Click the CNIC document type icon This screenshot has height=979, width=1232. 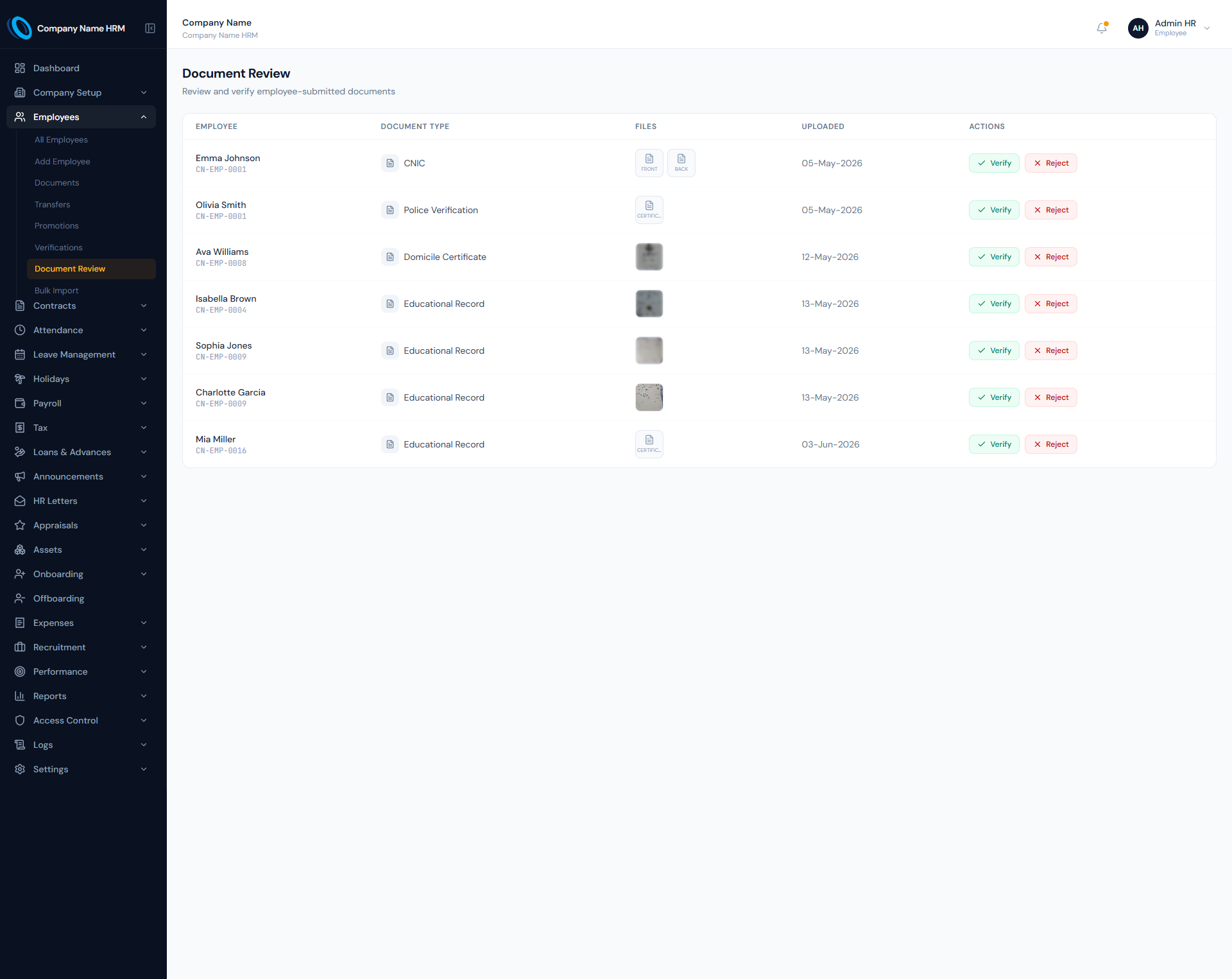pos(389,163)
